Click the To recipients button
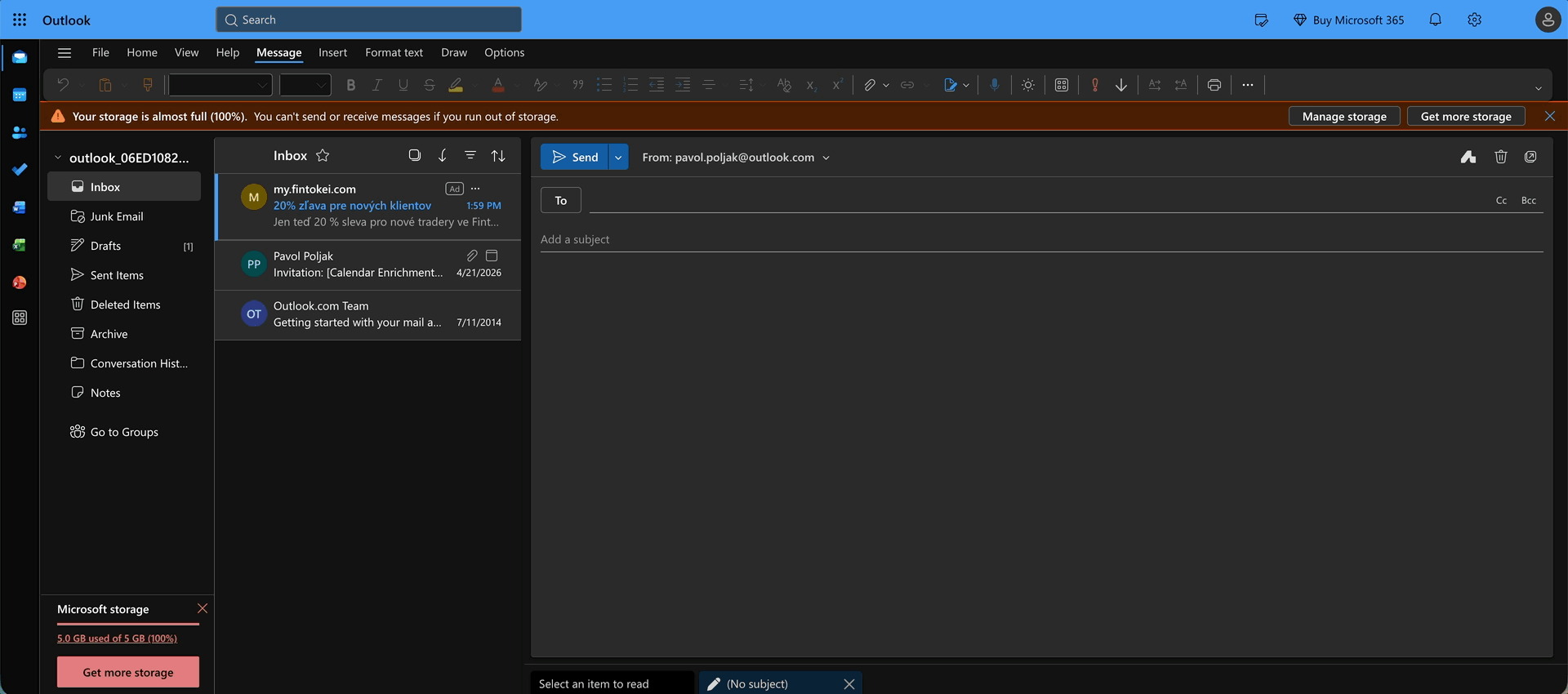Screen dimensions: 1568x694 [561, 200]
